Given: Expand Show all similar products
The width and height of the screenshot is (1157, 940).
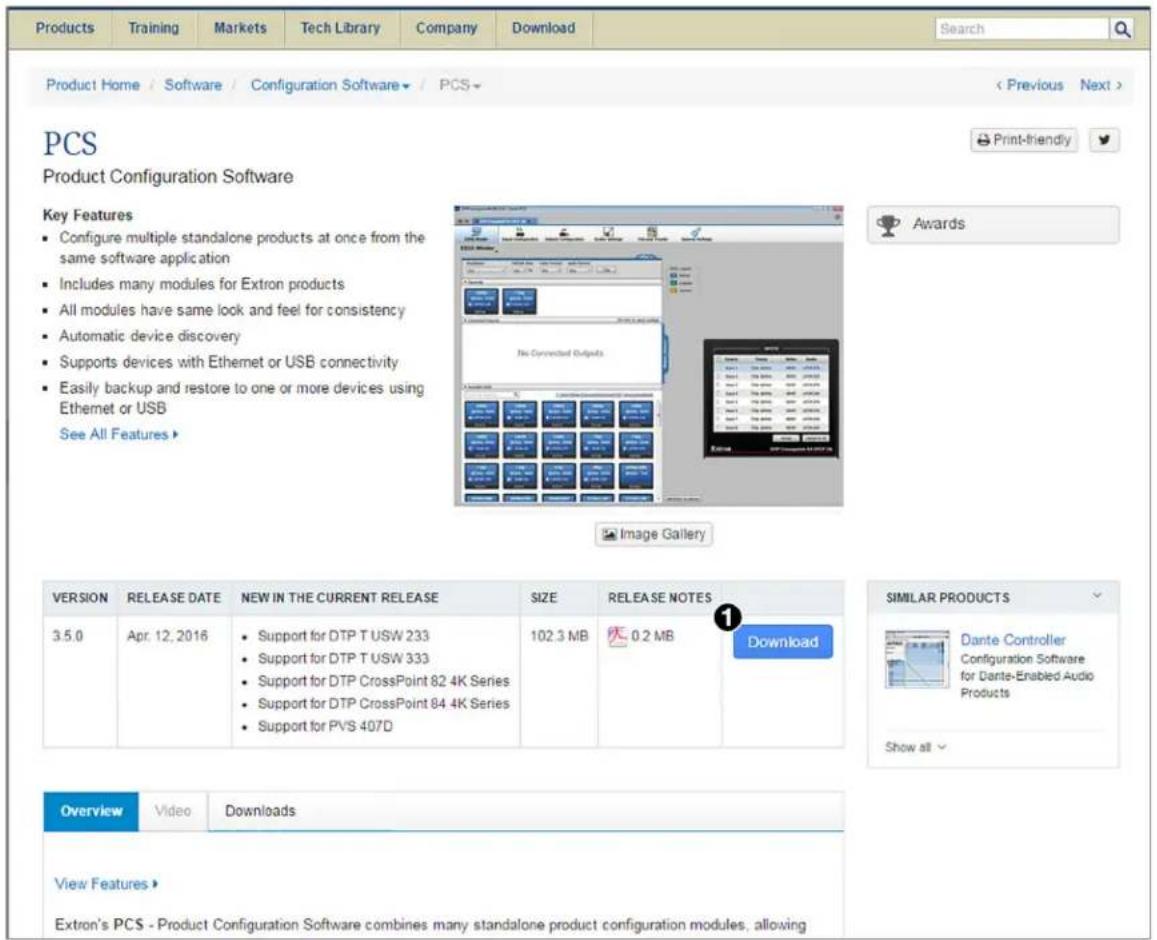Looking at the screenshot, I should 915,747.
